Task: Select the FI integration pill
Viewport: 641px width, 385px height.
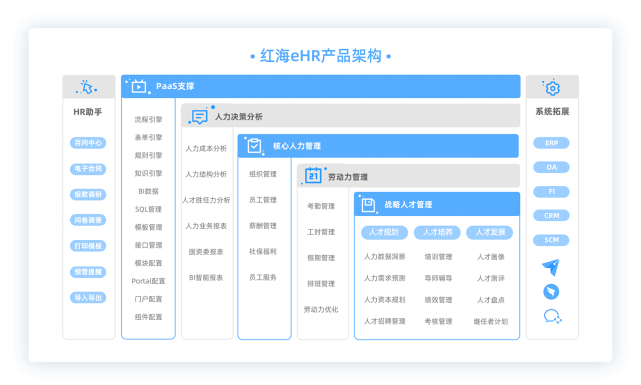Action: click(x=551, y=192)
